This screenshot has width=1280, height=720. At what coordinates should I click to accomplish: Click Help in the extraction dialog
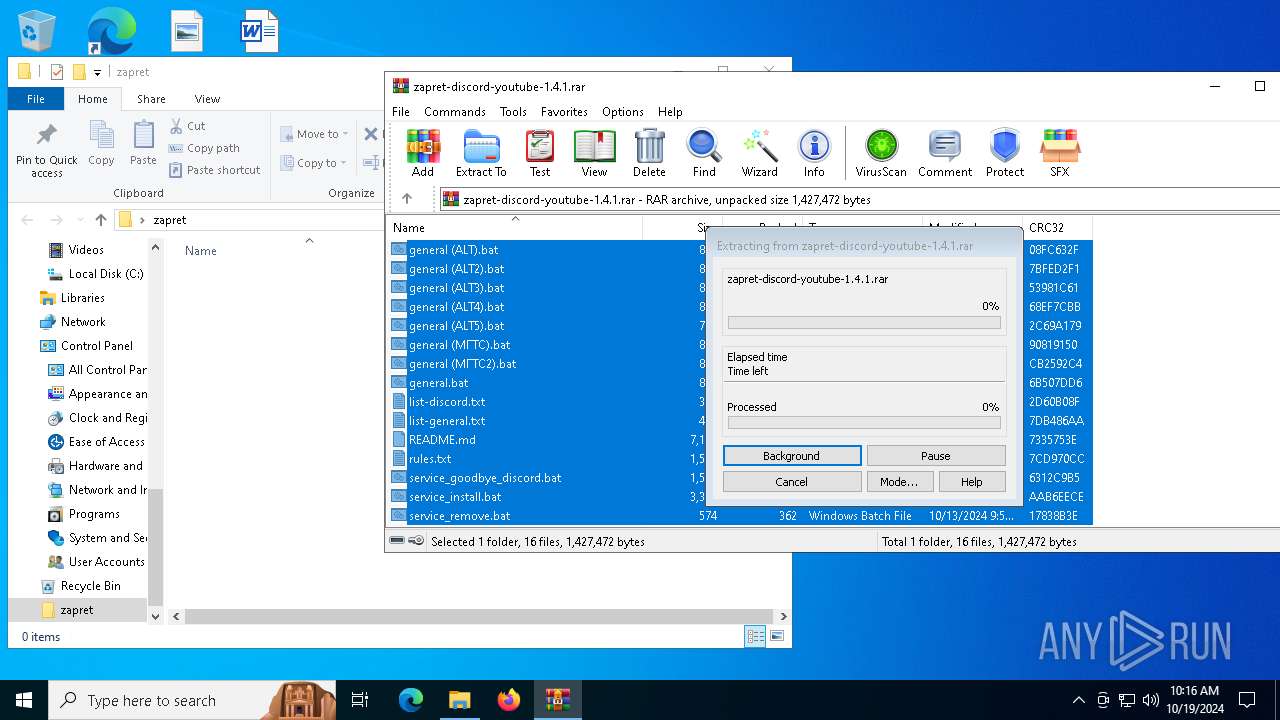coord(972,481)
